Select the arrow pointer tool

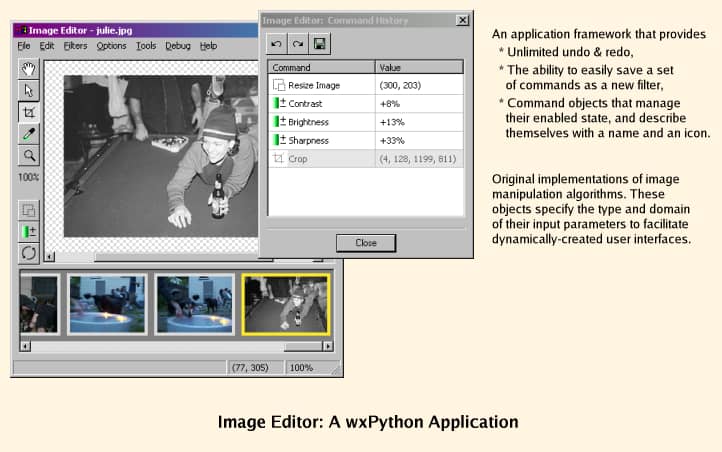pos(29,91)
